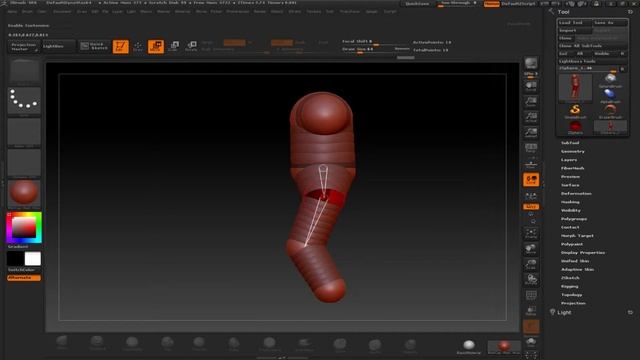Open Quick Sketch
The width and height of the screenshot is (640, 360).
point(94,46)
